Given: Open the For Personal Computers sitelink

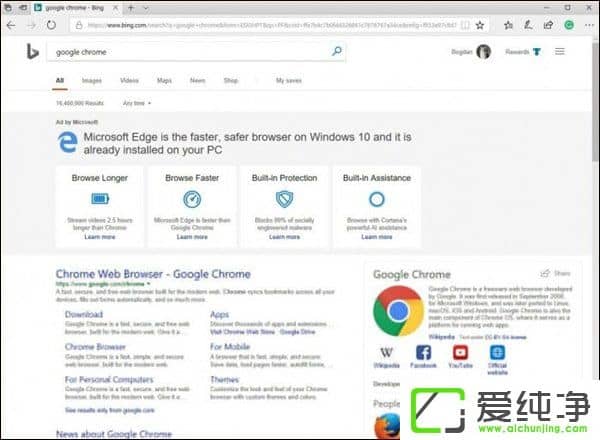Looking at the screenshot, I should point(109,380).
